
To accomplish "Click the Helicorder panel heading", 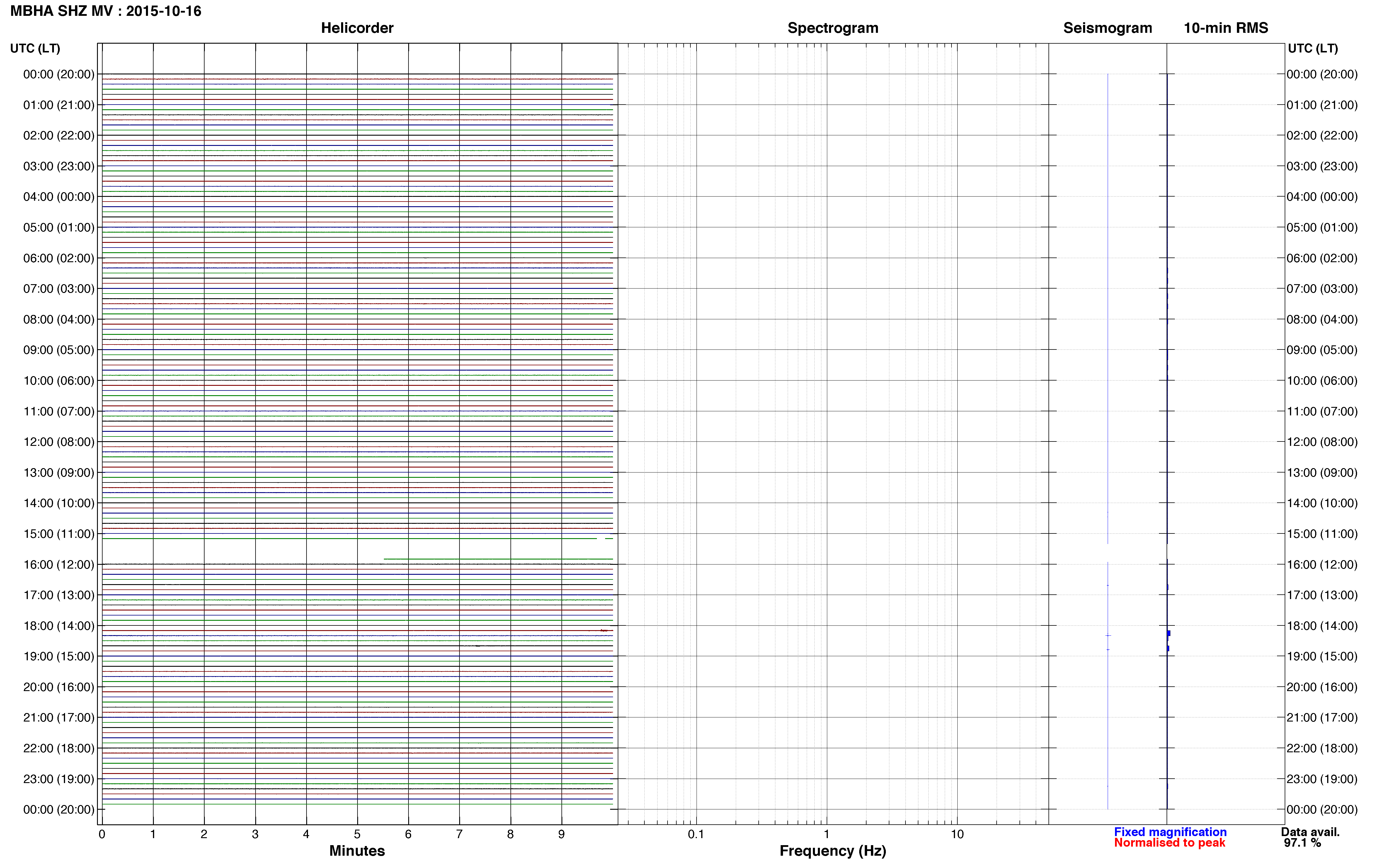I will pos(357,28).
